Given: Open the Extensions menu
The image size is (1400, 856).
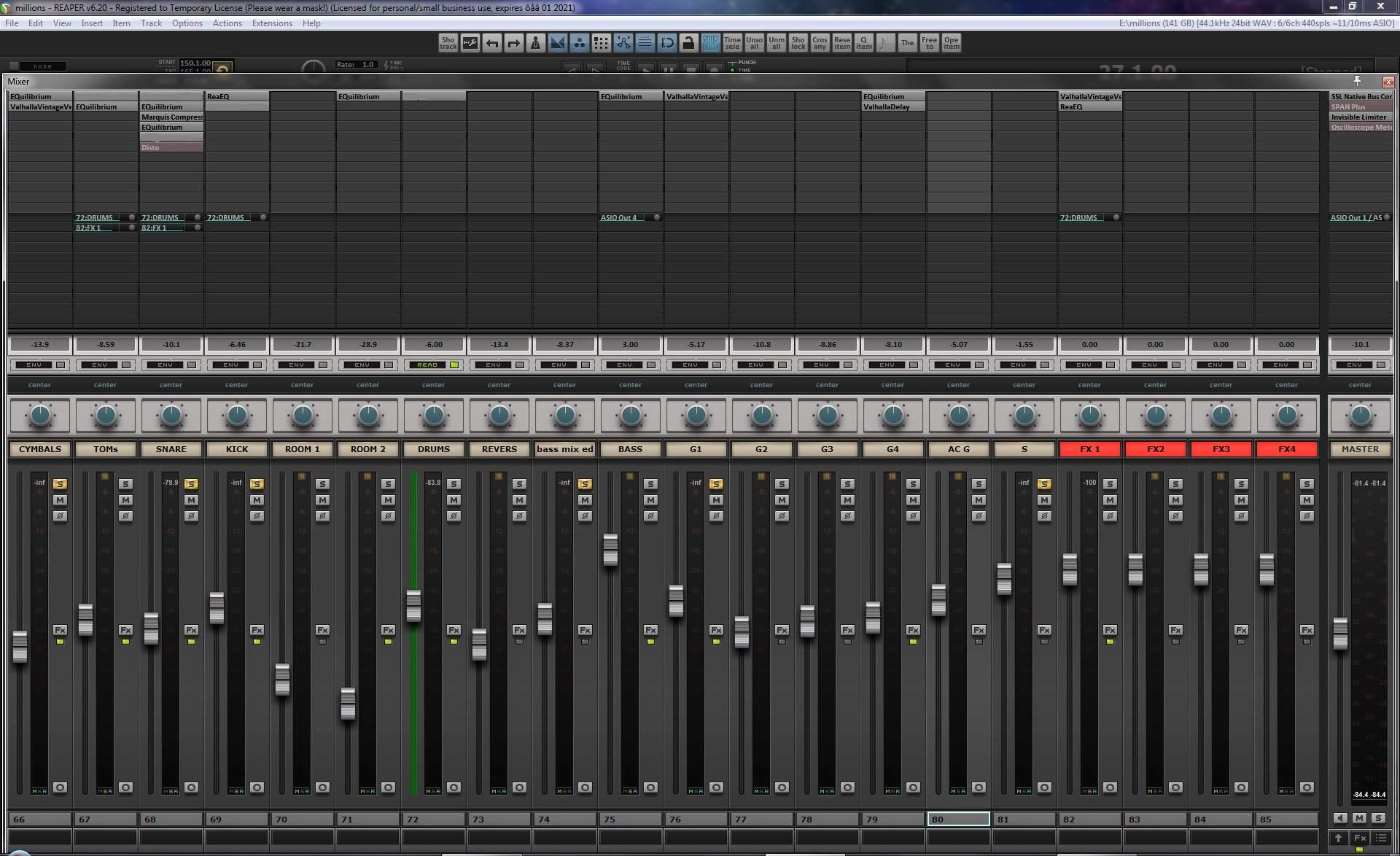Looking at the screenshot, I should pos(271,23).
